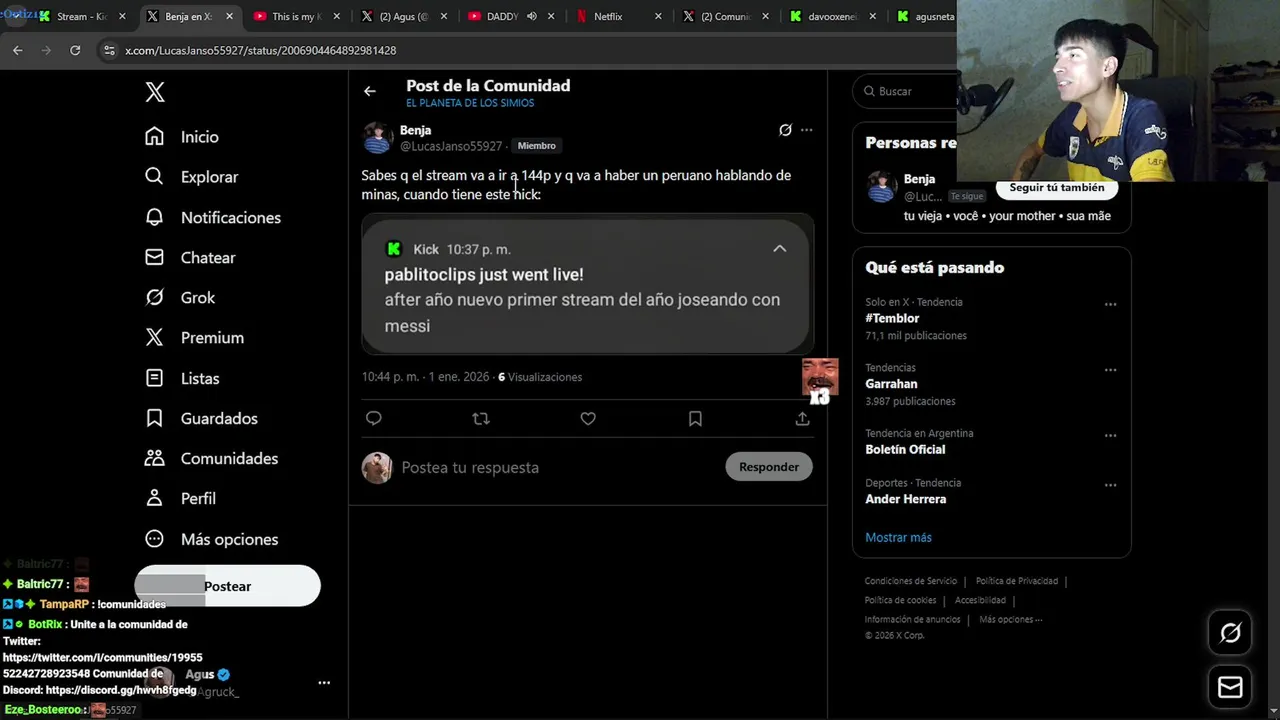This screenshot has width=1280, height=720.
Task: Open options for the Garrahan trend
Action: click(x=1110, y=370)
